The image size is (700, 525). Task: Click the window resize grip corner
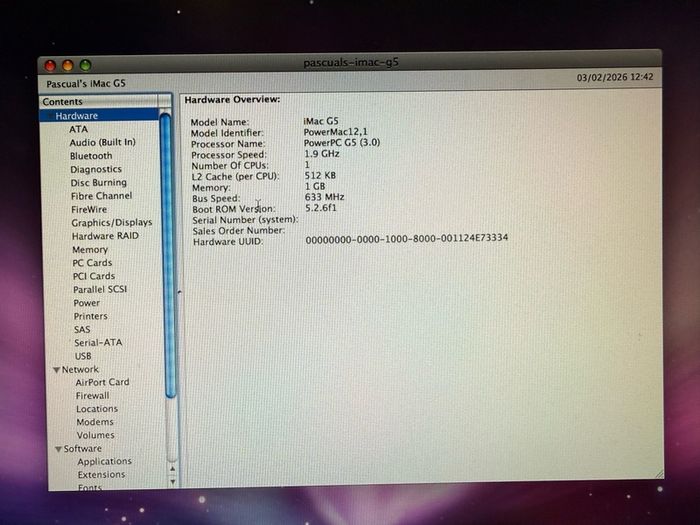[659, 475]
